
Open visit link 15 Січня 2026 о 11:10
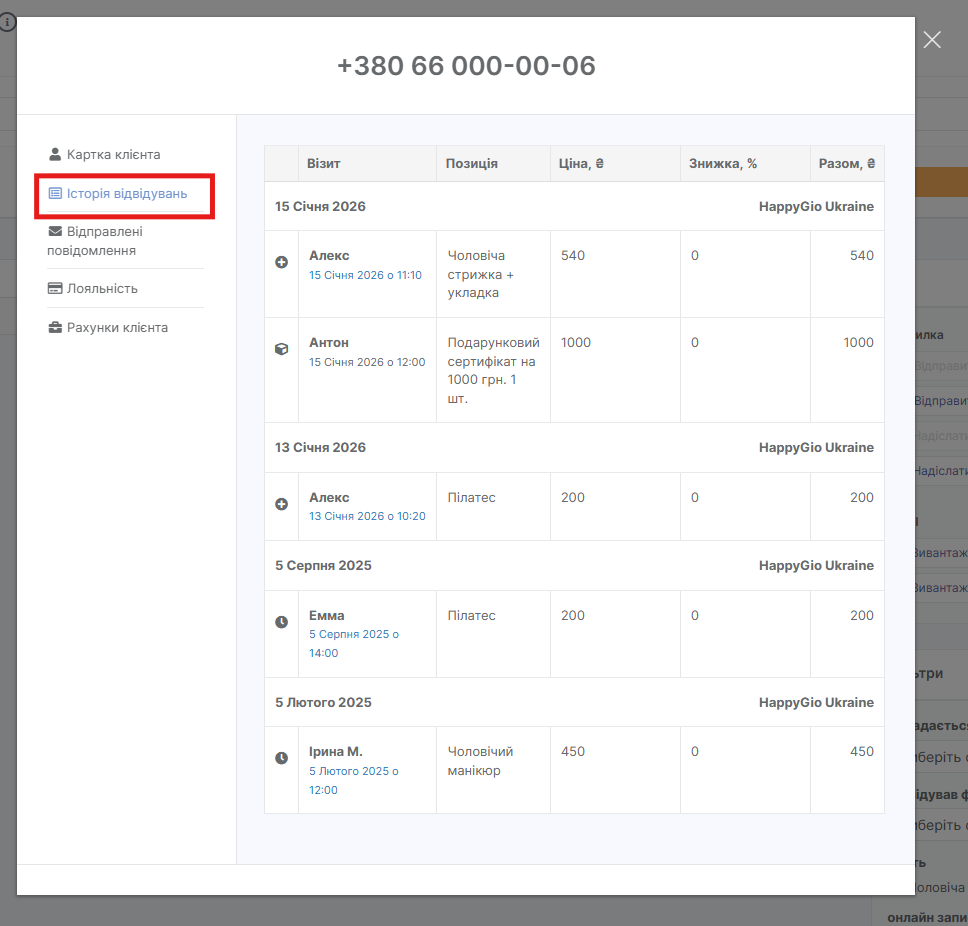pyautogui.click(x=365, y=275)
